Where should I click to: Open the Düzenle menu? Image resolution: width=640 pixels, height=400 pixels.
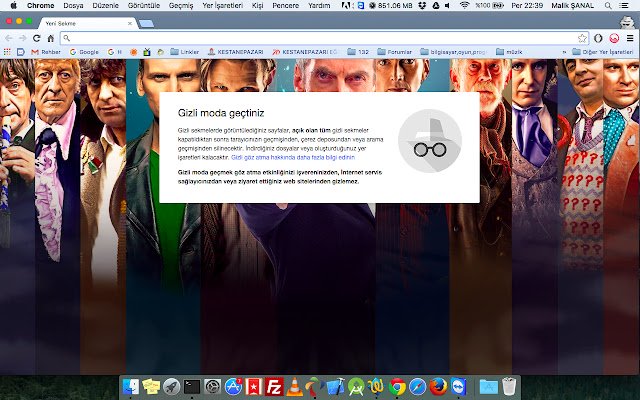click(x=105, y=5)
